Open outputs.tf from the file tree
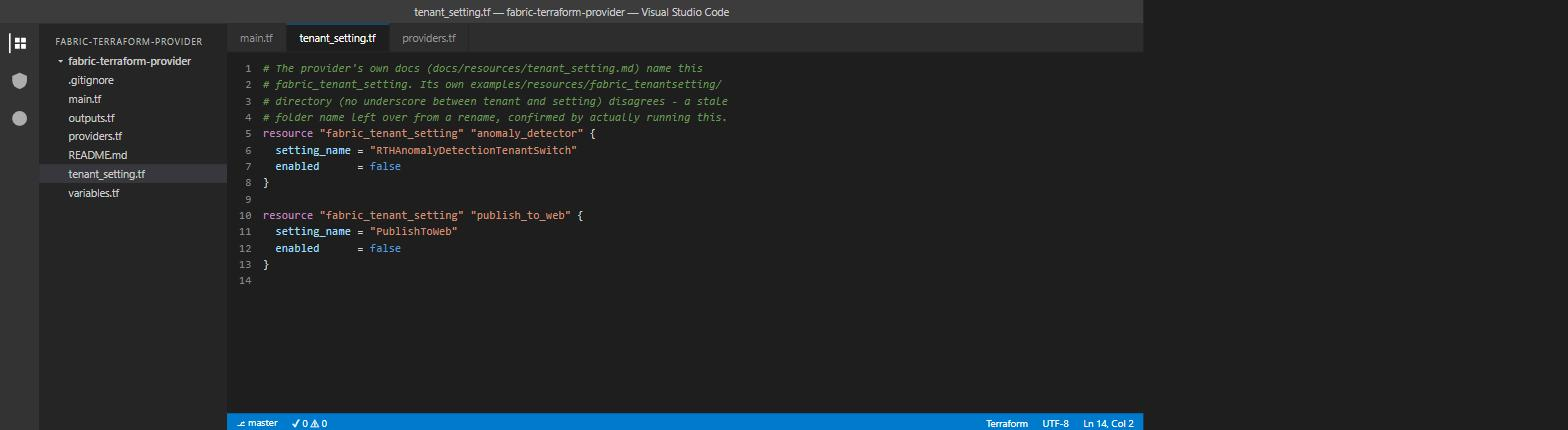Image resolution: width=1568 pixels, height=430 pixels. (x=91, y=118)
